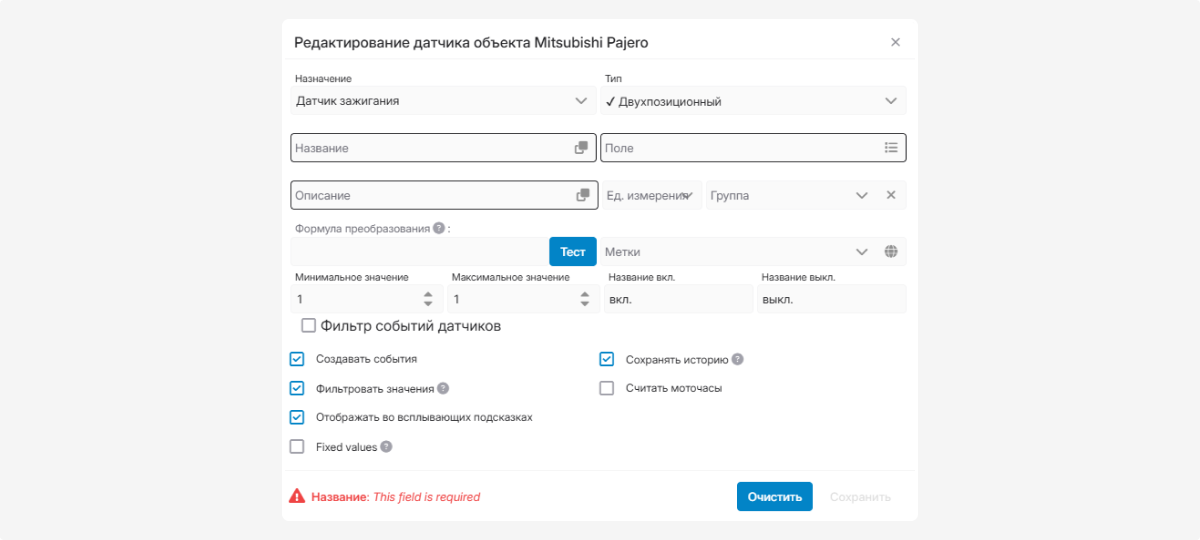This screenshot has width=1200, height=540.
Task: Uncheck Создавать события checkbox
Action: point(297,359)
